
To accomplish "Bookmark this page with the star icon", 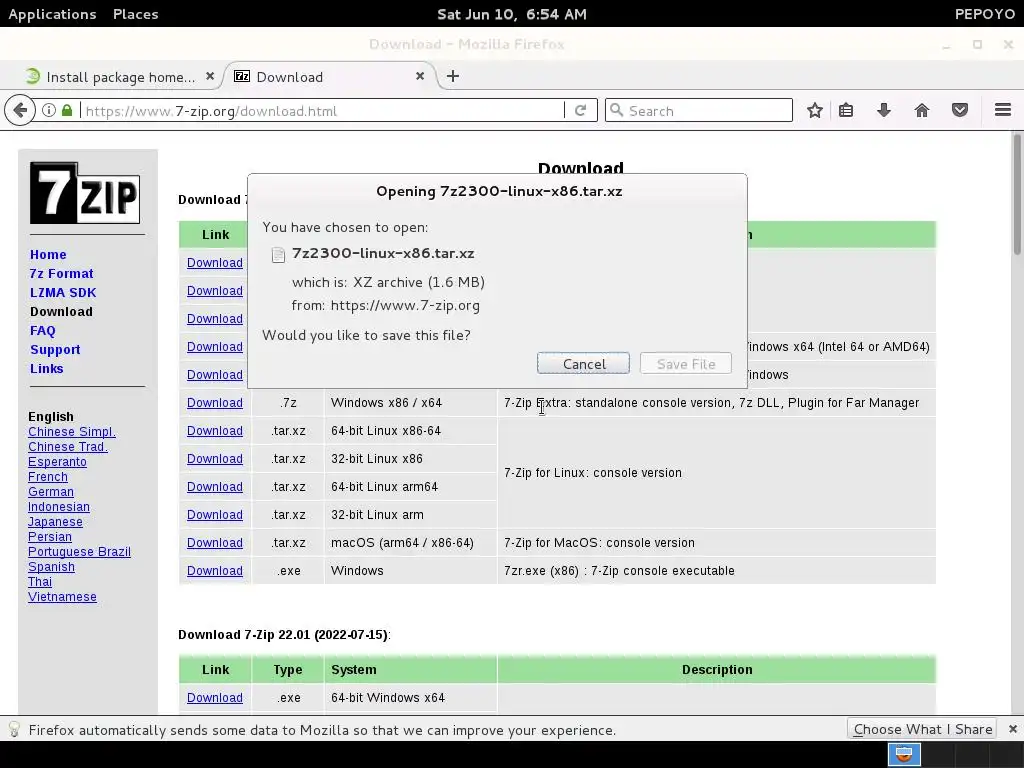I will point(814,110).
